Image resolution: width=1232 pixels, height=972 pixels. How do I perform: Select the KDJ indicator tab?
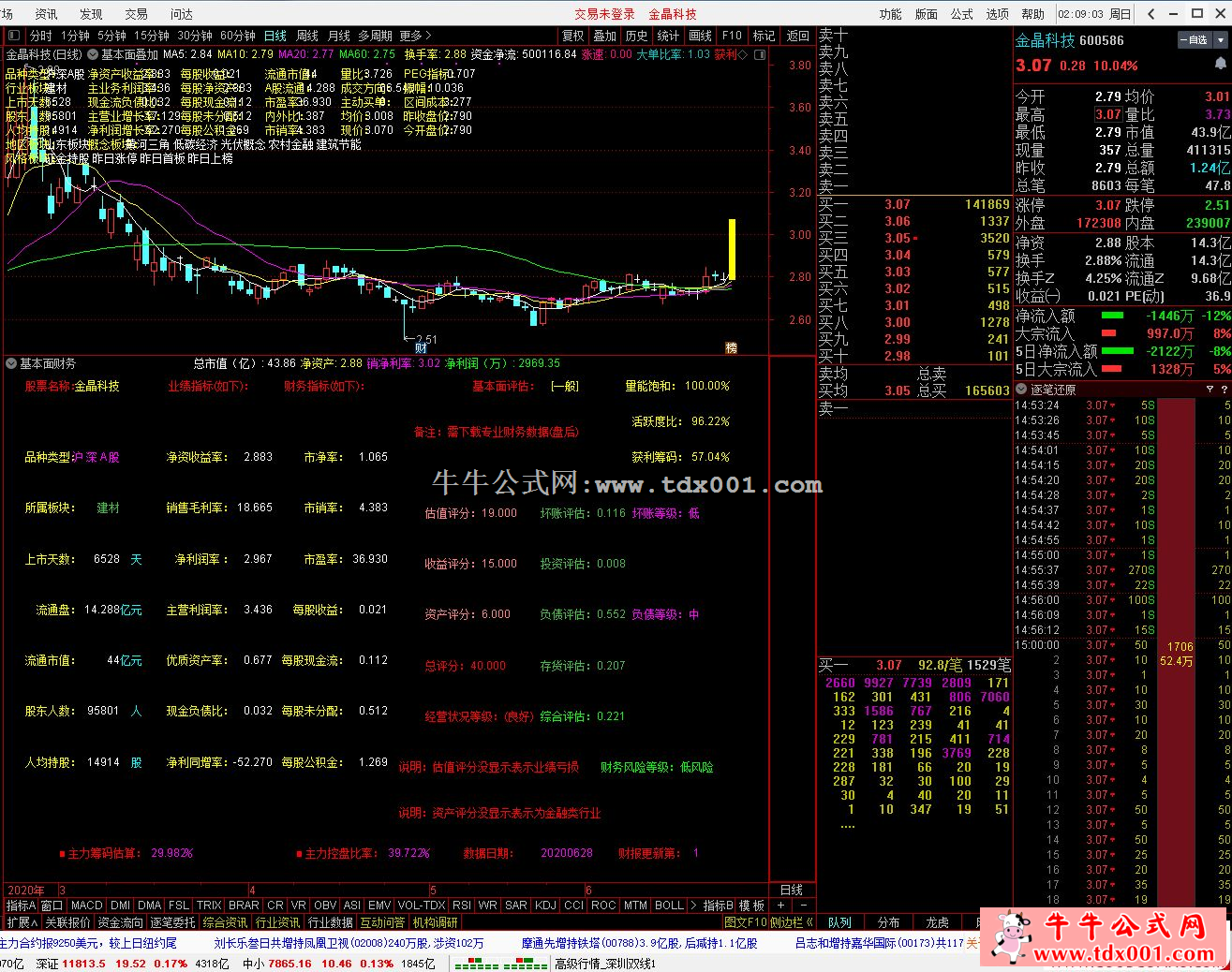pyautogui.click(x=545, y=906)
